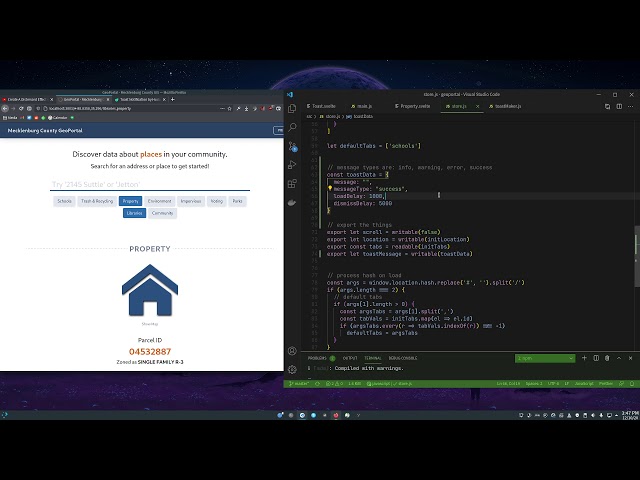Open the Run and Debug view

point(292,164)
